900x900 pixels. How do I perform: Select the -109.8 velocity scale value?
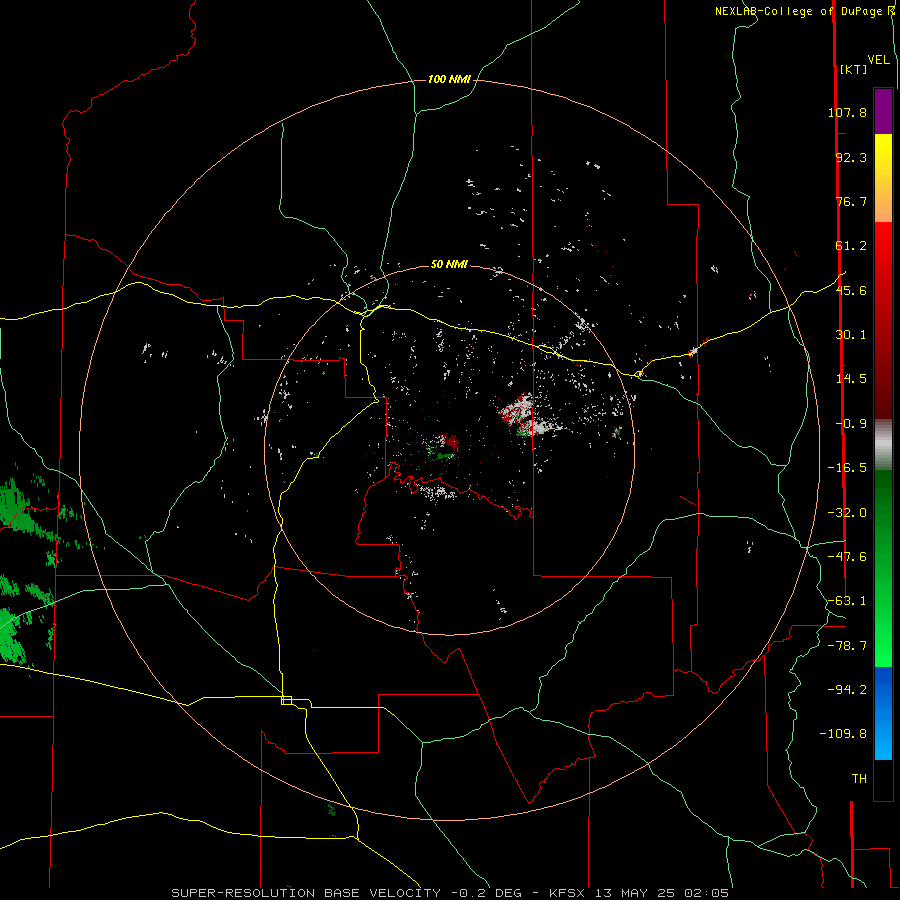[x=843, y=734]
